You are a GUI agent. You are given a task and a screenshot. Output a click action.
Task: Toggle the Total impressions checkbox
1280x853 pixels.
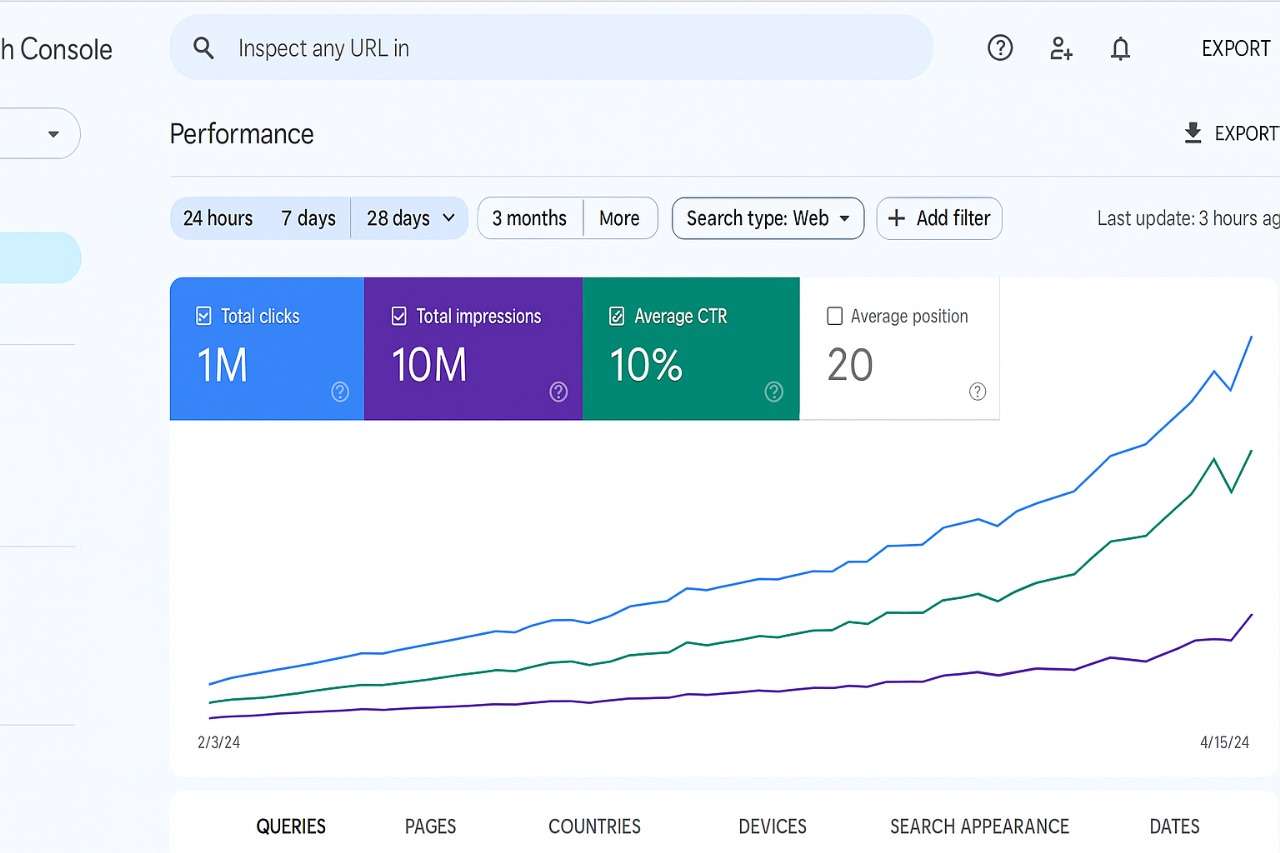[399, 316]
